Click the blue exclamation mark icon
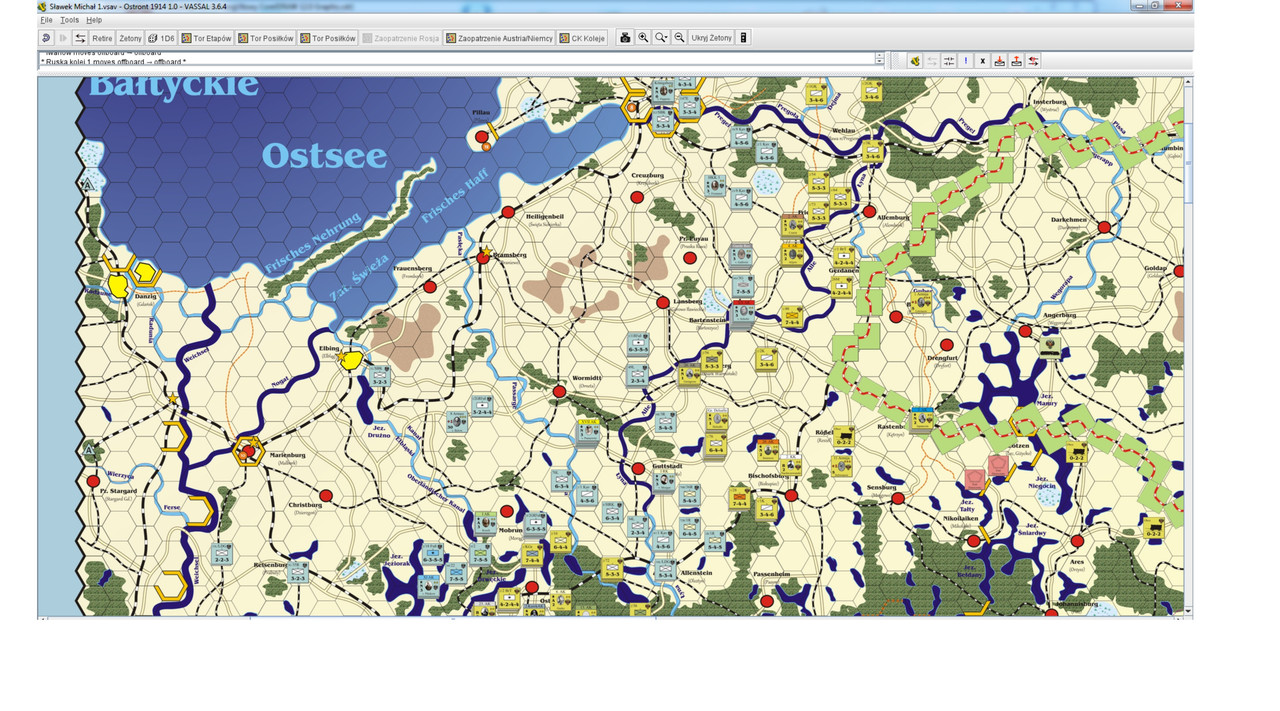 [x=966, y=61]
